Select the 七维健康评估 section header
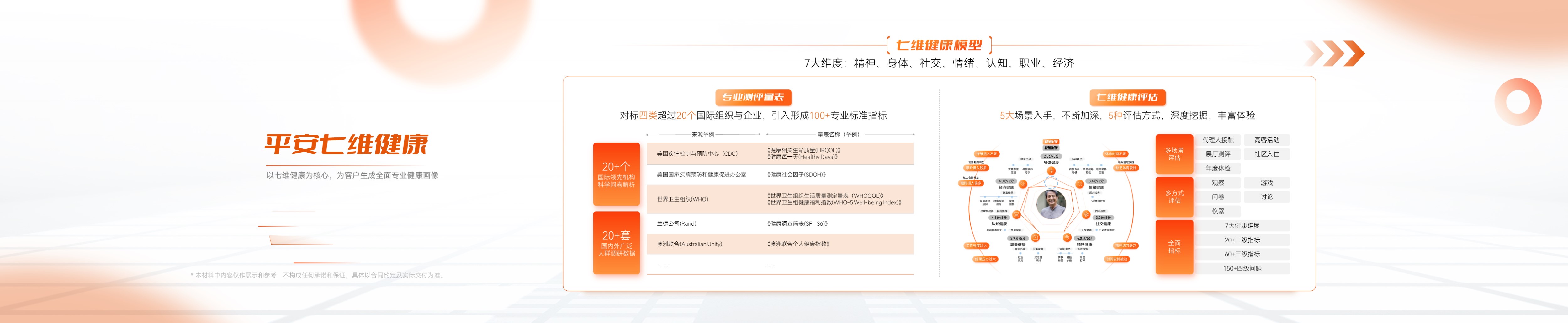The height and width of the screenshot is (323, 1568). [x=1127, y=97]
